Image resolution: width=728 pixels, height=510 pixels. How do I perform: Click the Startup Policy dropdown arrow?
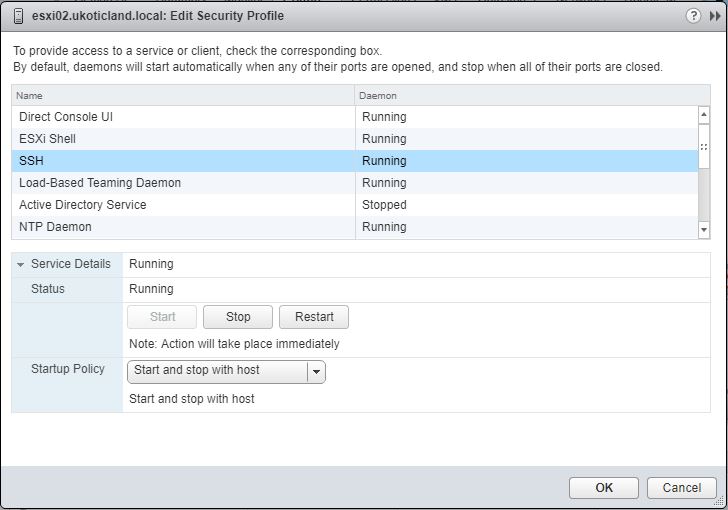pyautogui.click(x=316, y=372)
